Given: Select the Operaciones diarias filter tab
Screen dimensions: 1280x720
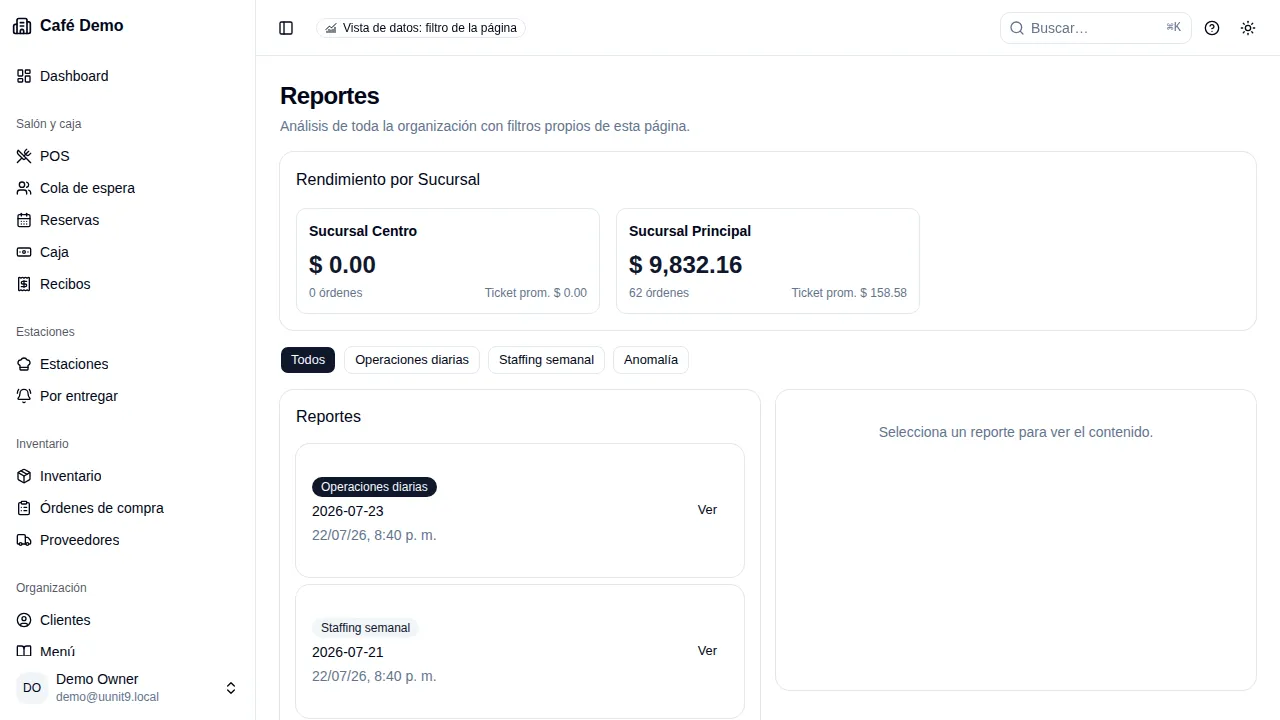Looking at the screenshot, I should 412,360.
